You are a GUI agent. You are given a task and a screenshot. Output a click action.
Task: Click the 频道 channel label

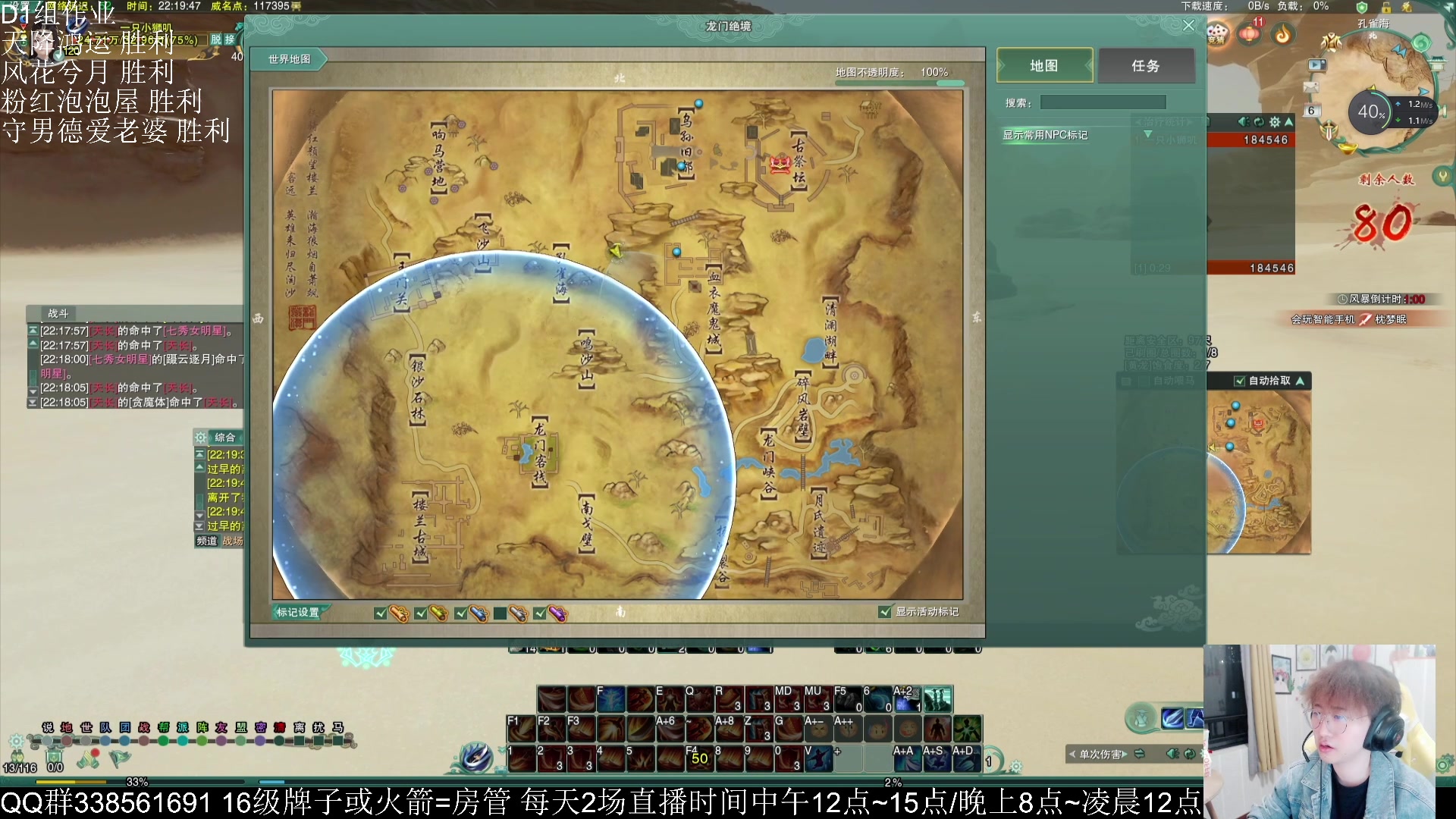(x=207, y=541)
